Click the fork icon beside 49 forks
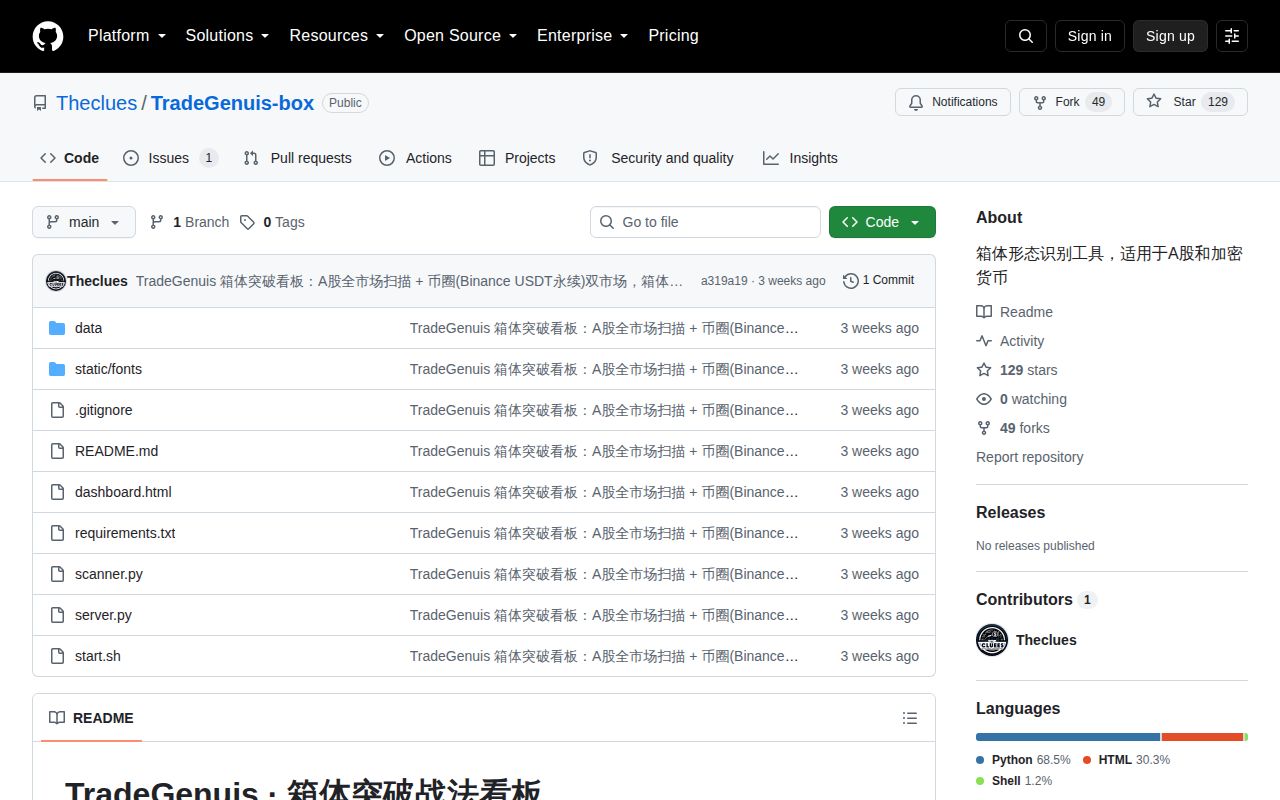Screen dimensions: 1280x800 click(984, 428)
